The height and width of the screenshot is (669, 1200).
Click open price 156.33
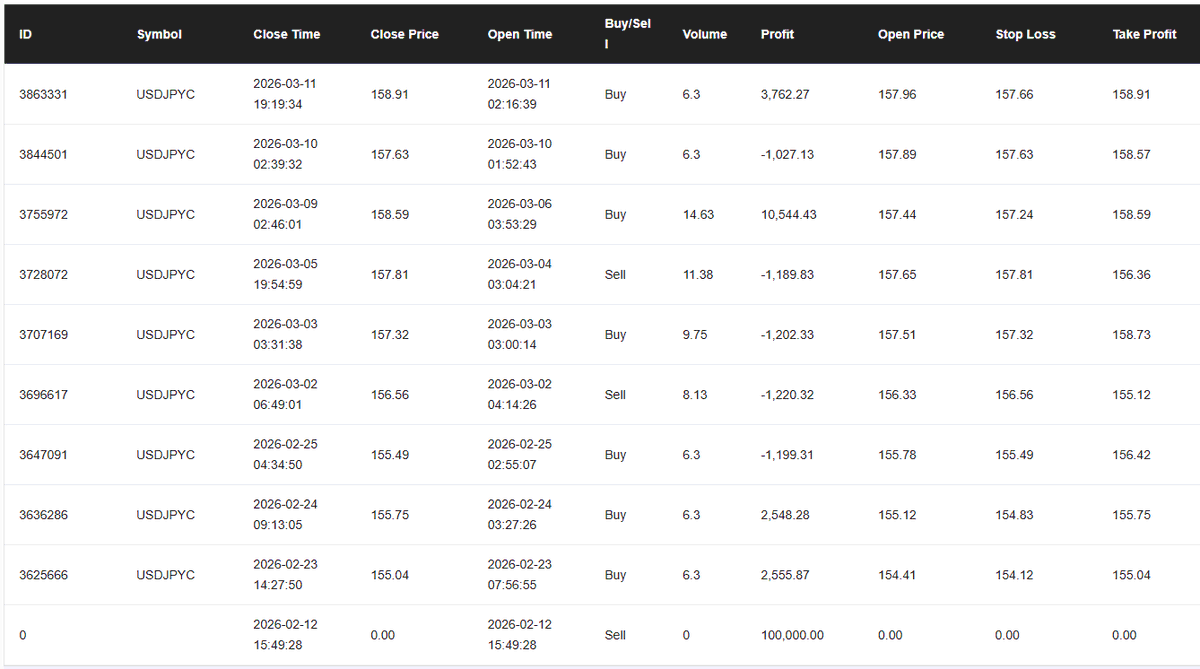point(897,394)
